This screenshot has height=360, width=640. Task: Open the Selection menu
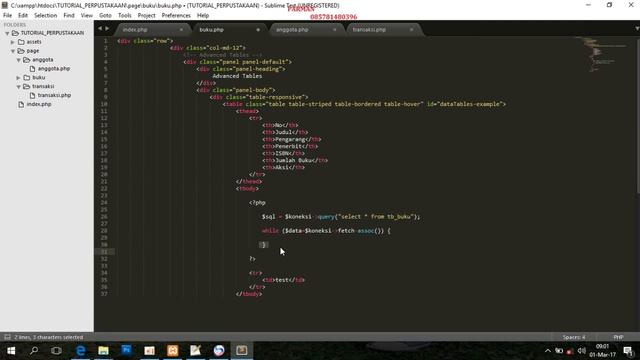[x=45, y=16]
